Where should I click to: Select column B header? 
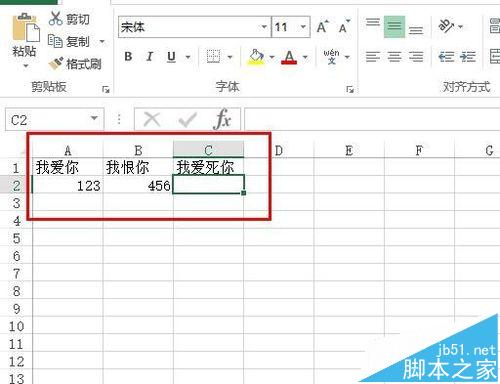138,151
